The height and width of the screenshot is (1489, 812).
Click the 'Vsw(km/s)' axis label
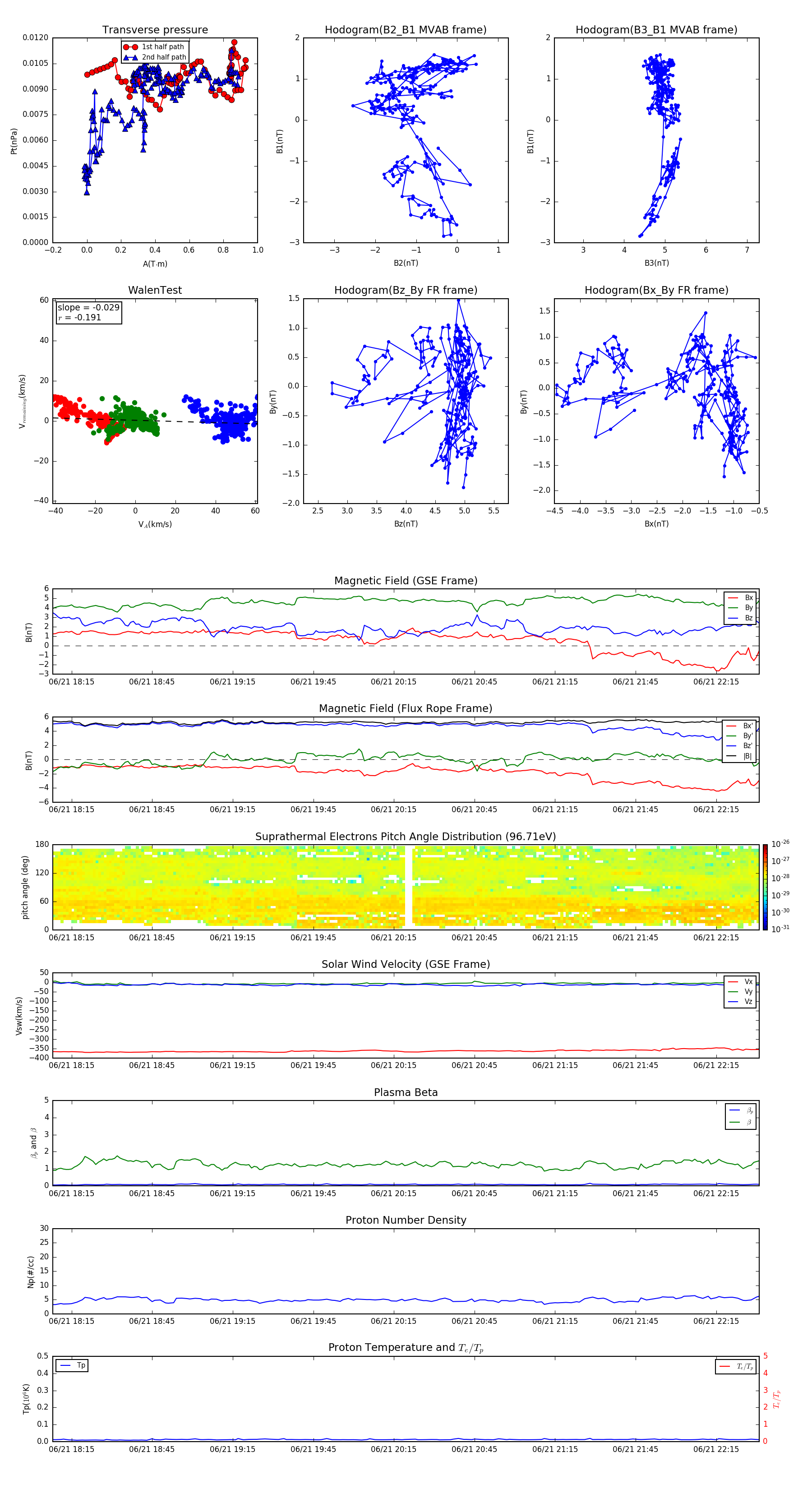pos(19,1016)
